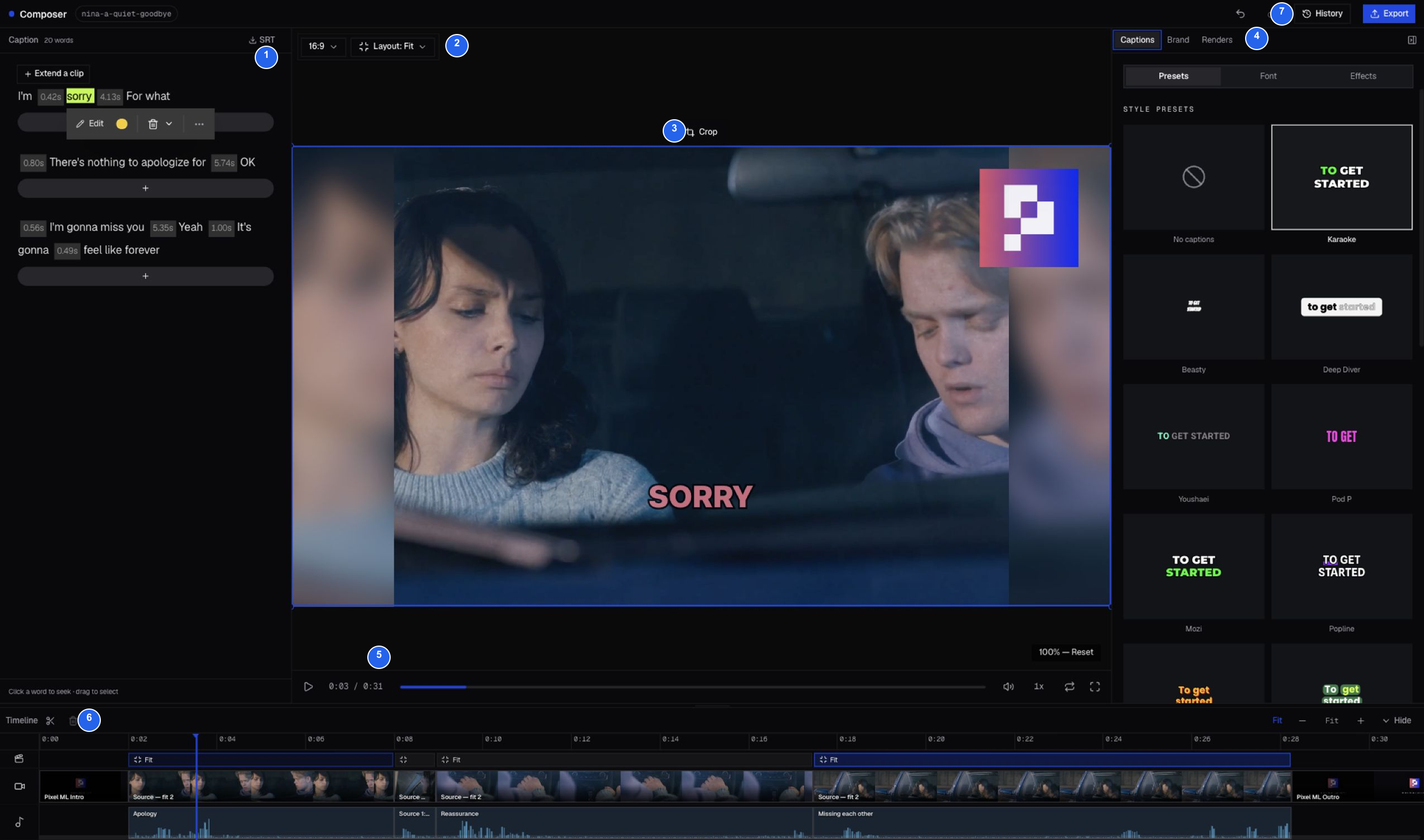Select the Reassurance audio clip

click(x=624, y=824)
